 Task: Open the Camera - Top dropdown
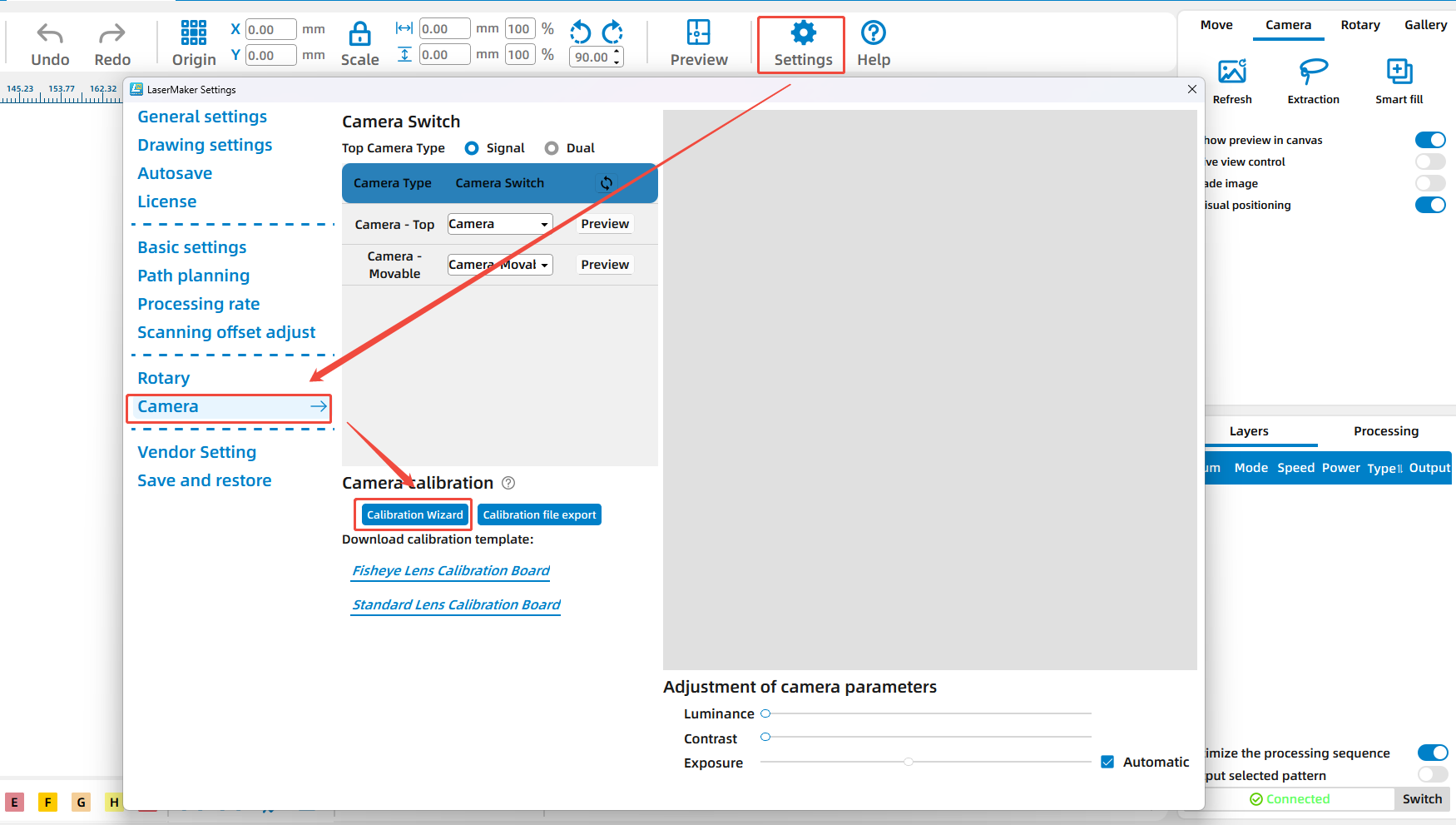click(499, 224)
